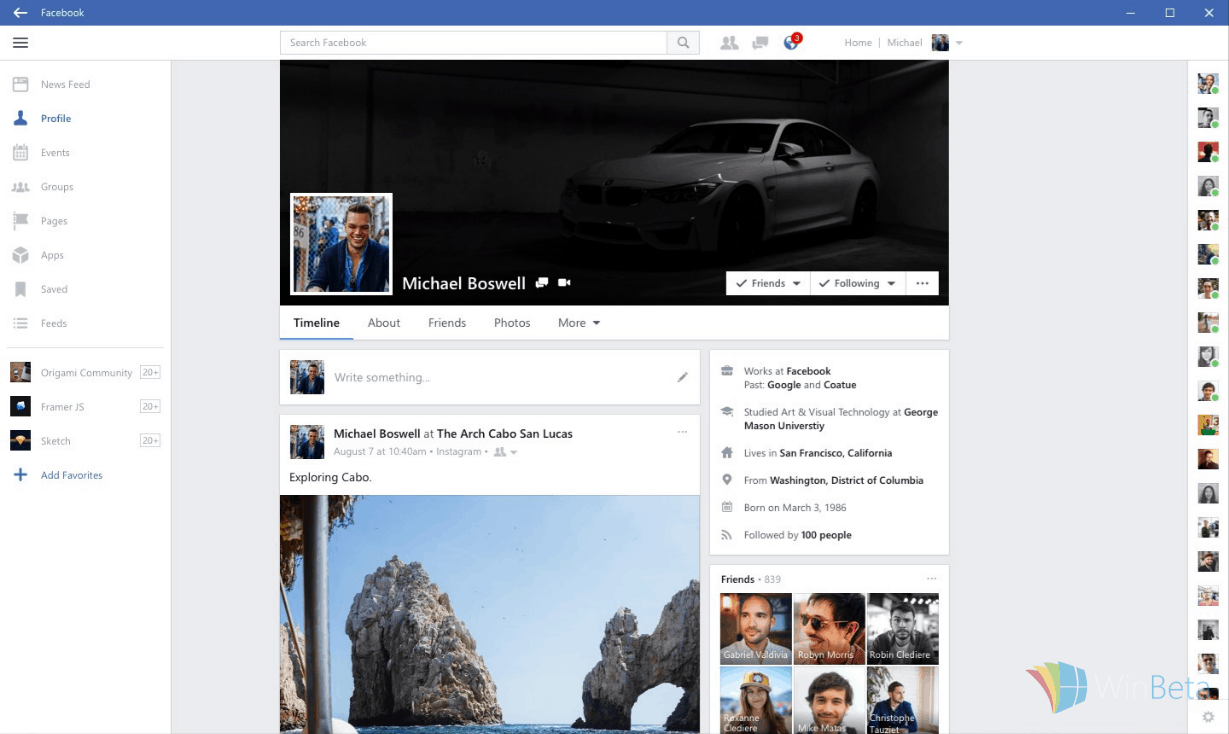Open the Cabo rock arch photo
This screenshot has width=1229, height=734.
tap(490, 614)
